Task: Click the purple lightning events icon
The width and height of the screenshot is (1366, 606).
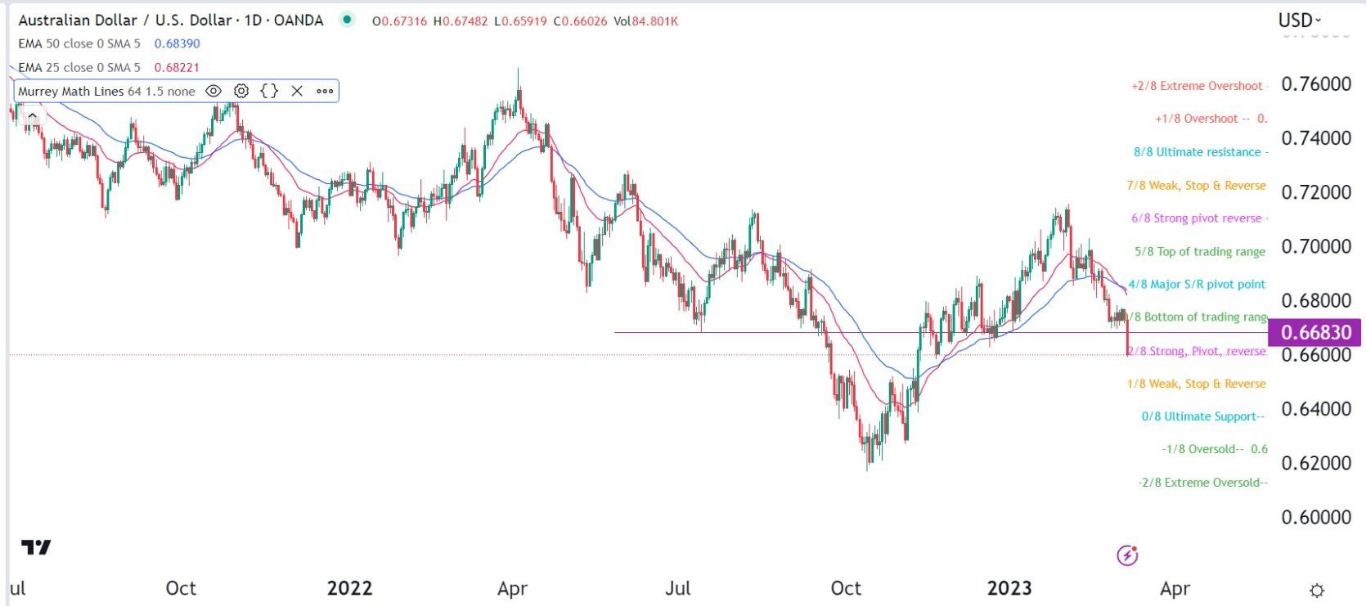Action: [x=1128, y=555]
